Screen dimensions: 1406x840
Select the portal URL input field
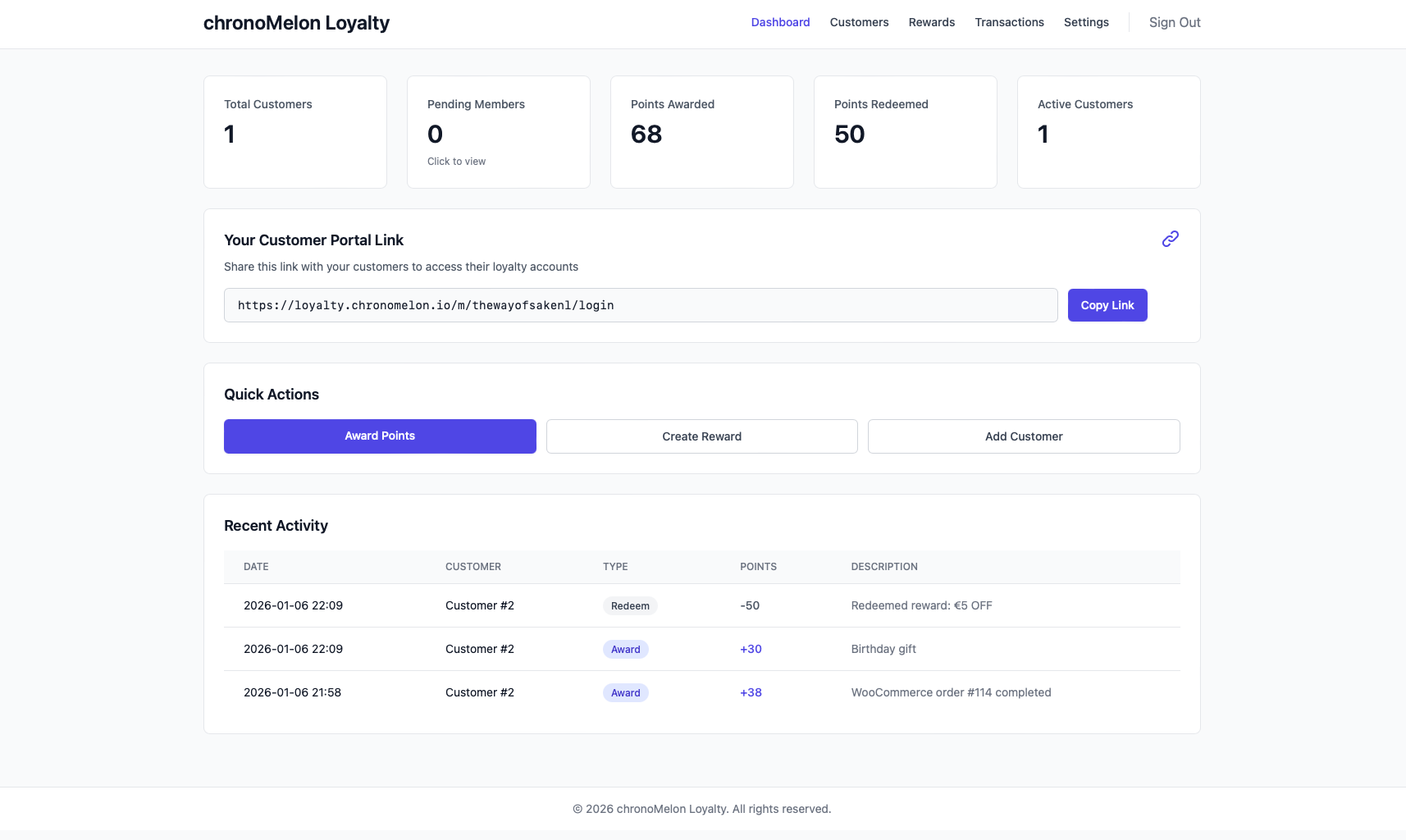point(641,305)
